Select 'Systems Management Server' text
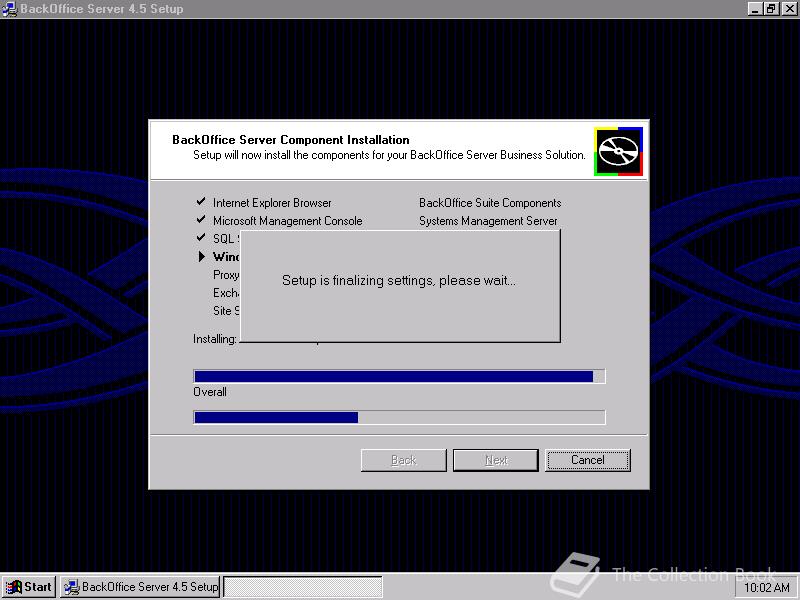 488,221
